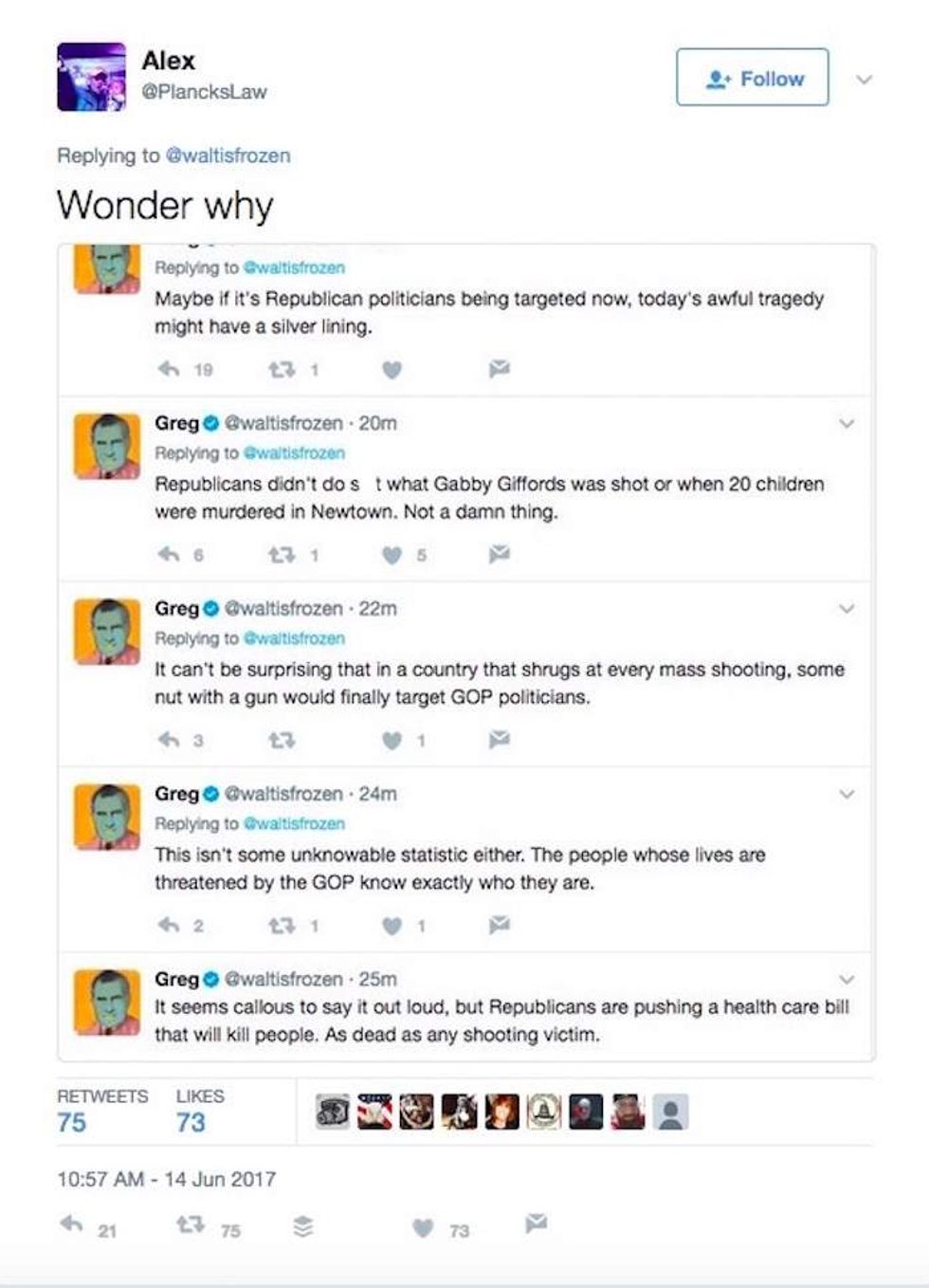Reply to Greg's "silver lining" tweet
Screen dimensions: 929x1288
tap(169, 369)
